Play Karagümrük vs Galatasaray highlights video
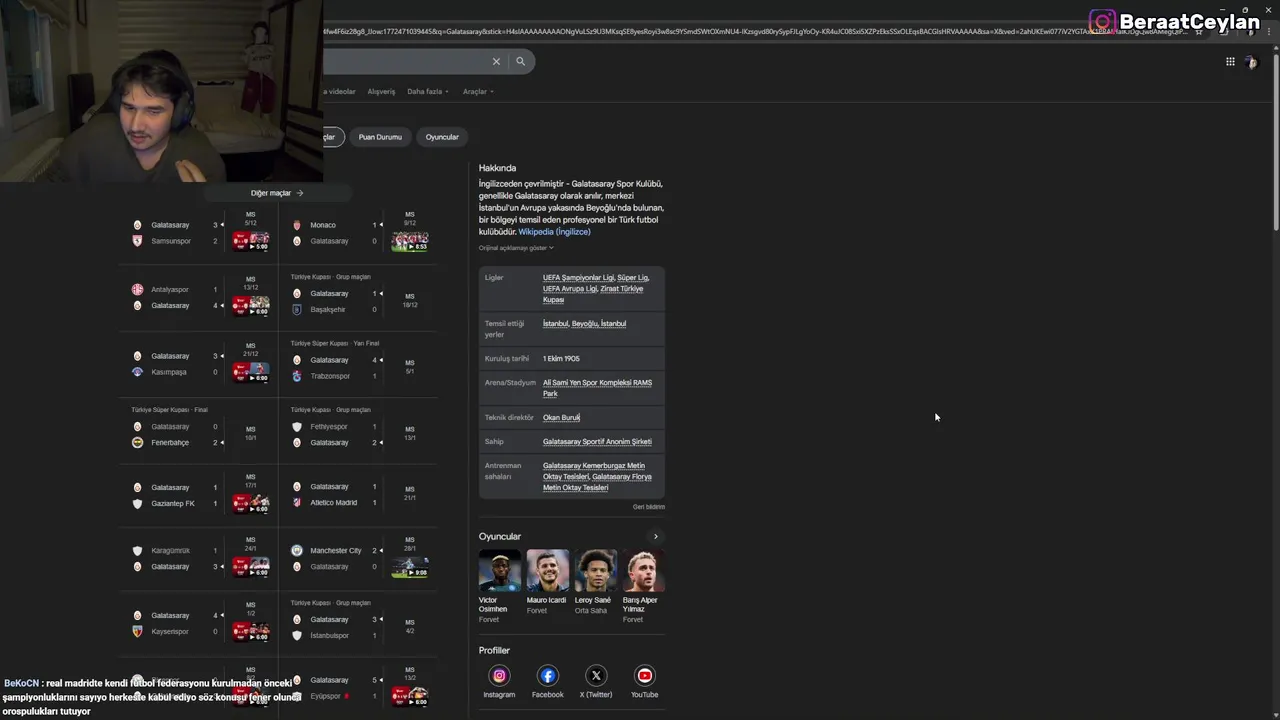 click(251, 567)
